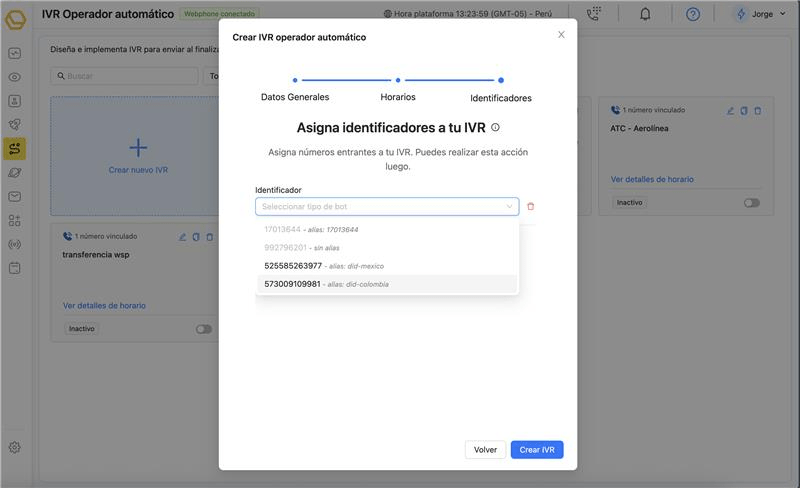Click the Crear IVR button
Screen dimensions: 800x488
(537, 450)
